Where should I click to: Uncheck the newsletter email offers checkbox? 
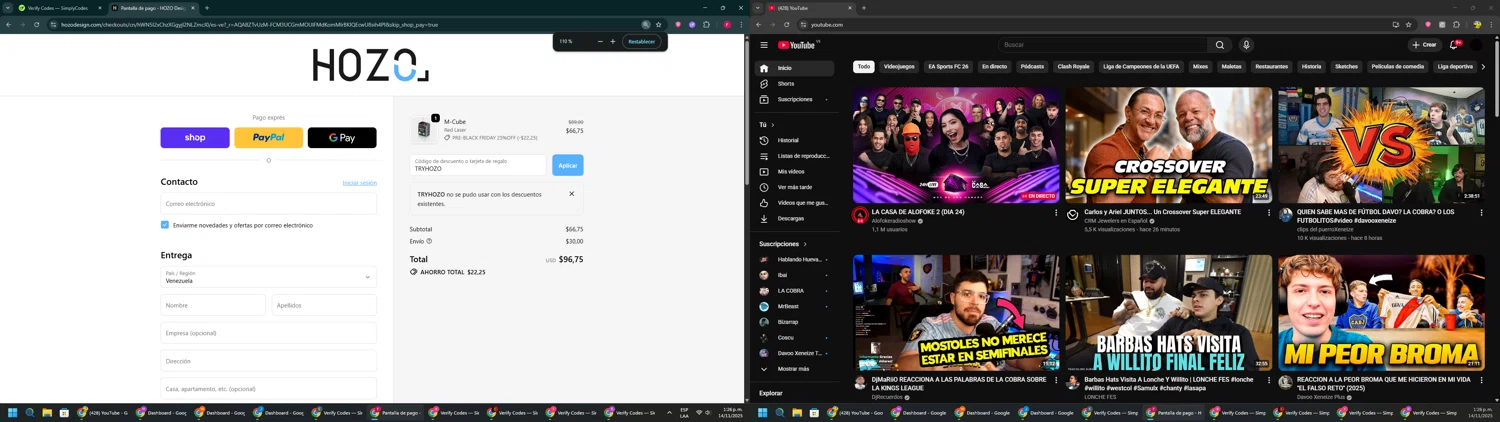[165, 225]
